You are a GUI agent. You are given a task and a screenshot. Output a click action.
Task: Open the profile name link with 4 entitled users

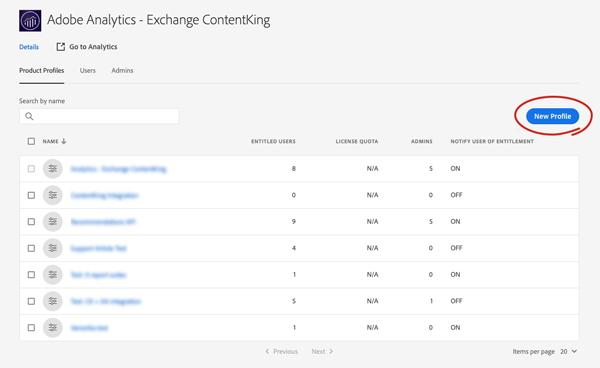tap(99, 248)
